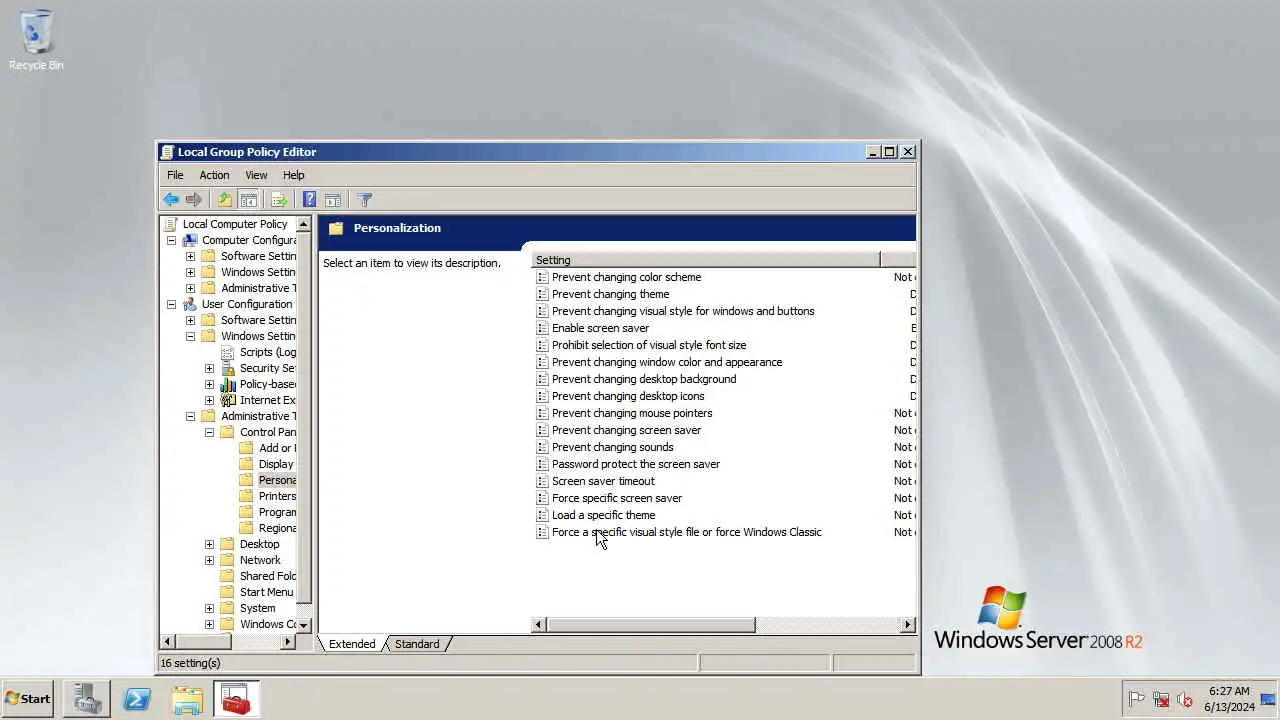The height and width of the screenshot is (720, 1280).
Task: Go up one level with folder icon
Action: pyautogui.click(x=225, y=200)
